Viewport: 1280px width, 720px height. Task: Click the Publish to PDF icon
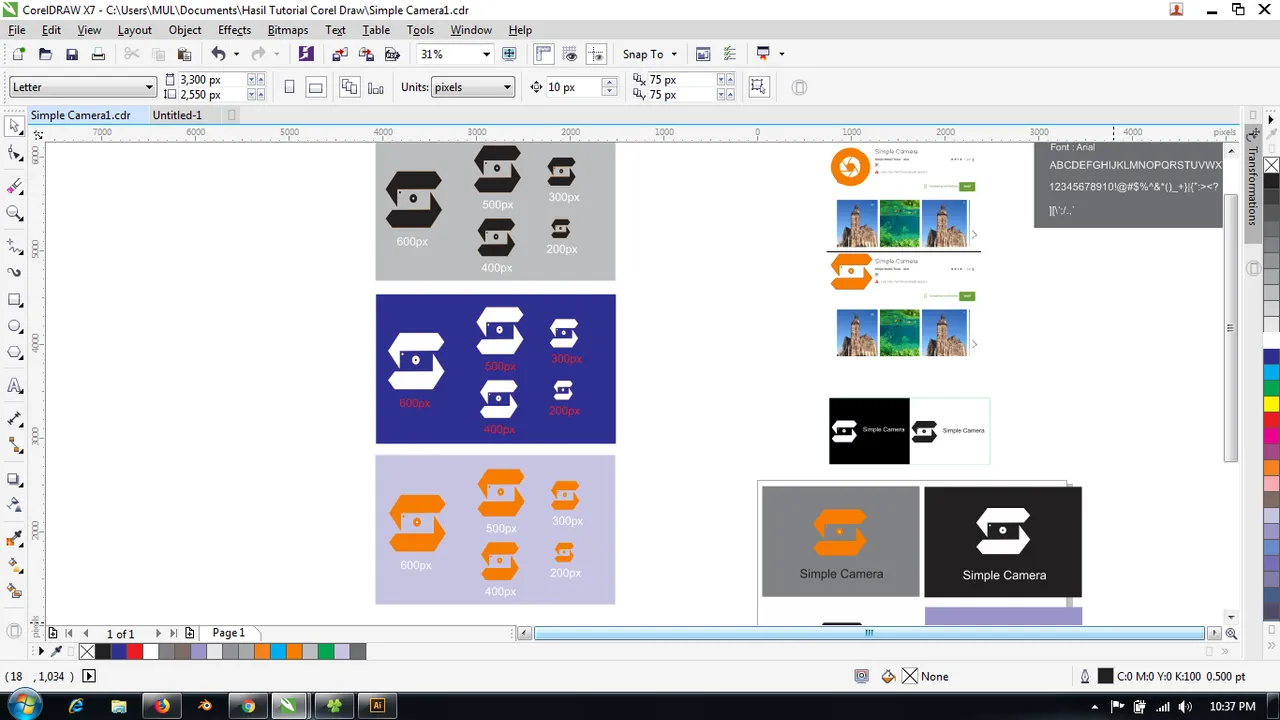392,54
